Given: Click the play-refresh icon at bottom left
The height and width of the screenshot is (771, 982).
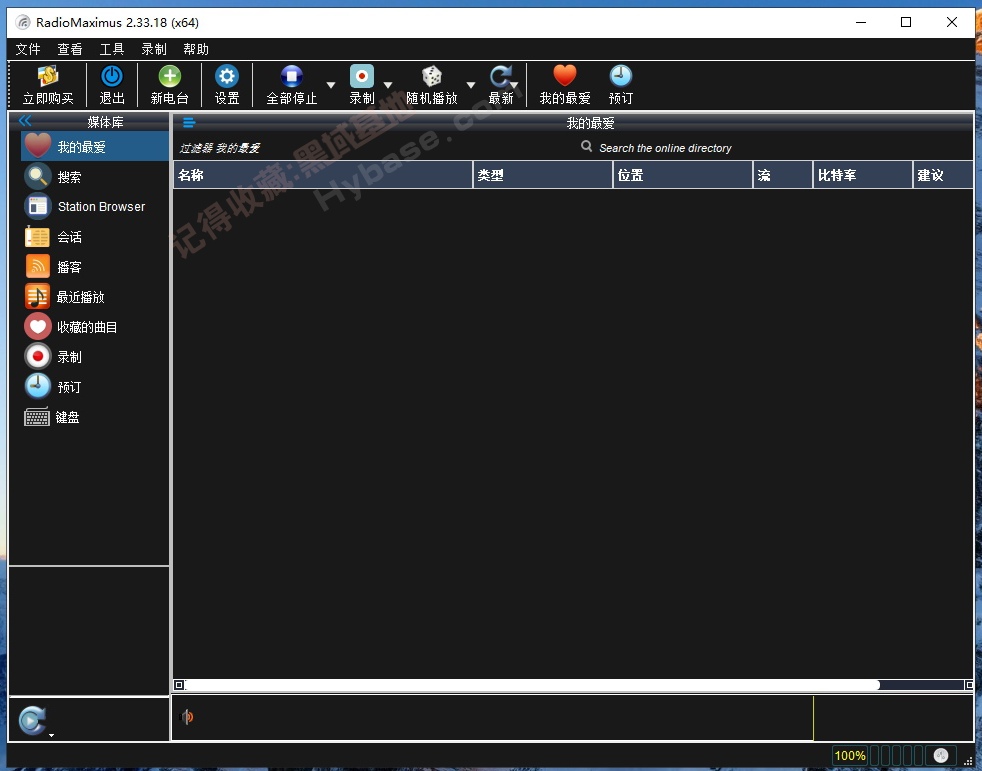Looking at the screenshot, I should 31,720.
